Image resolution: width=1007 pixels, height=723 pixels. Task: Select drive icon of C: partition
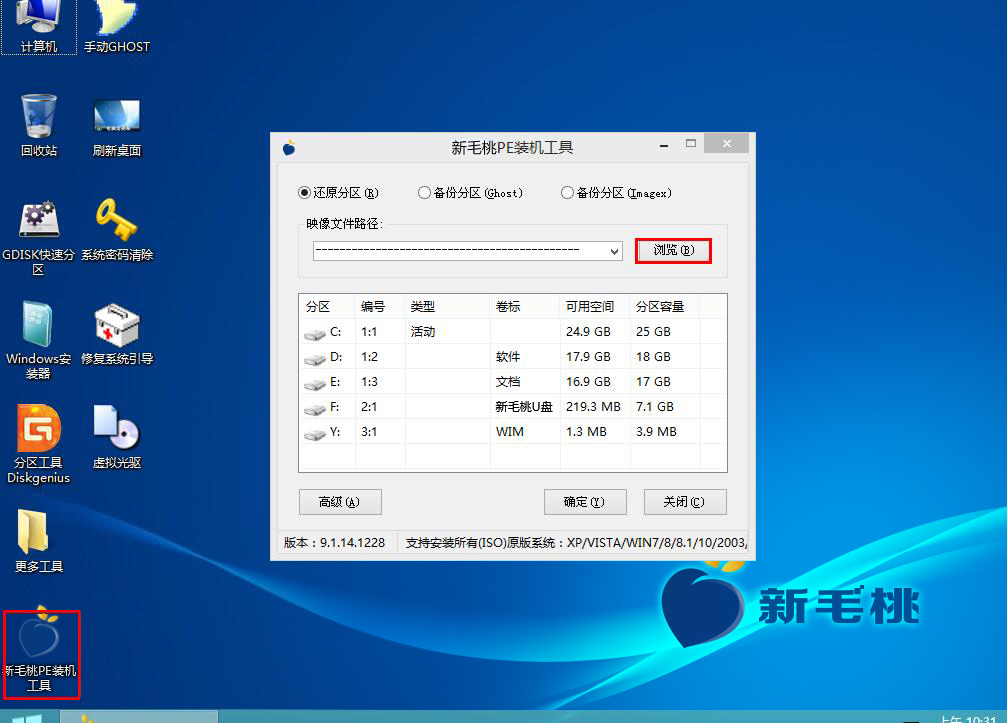click(315, 334)
